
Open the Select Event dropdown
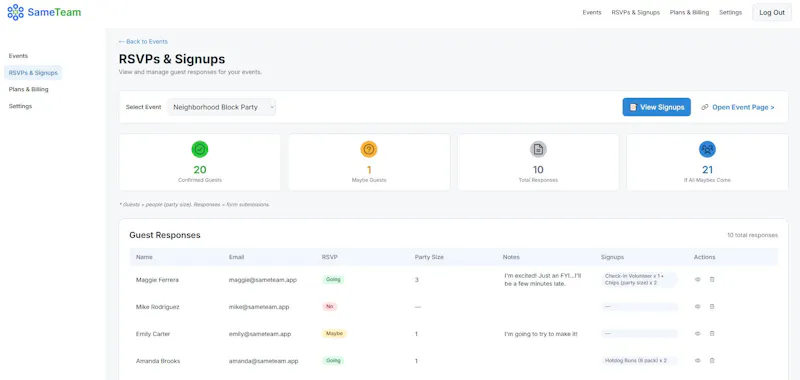(x=221, y=107)
